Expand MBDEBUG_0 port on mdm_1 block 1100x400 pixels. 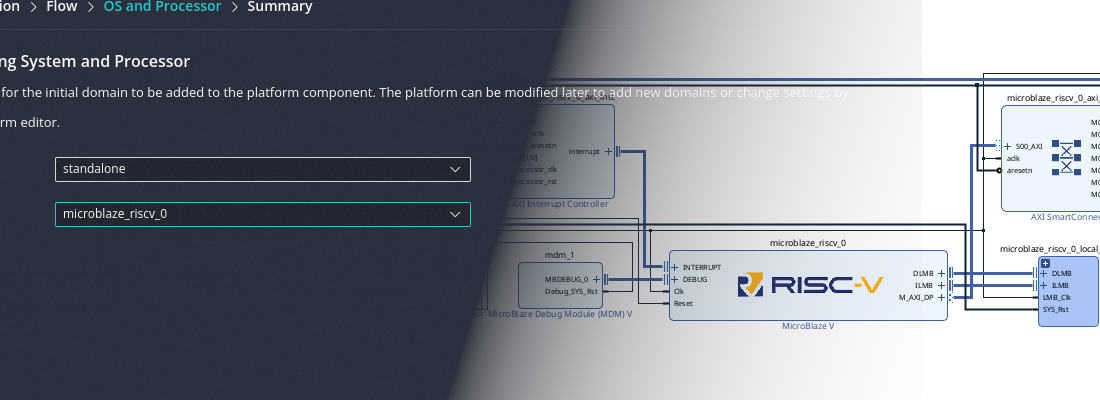pos(596,279)
